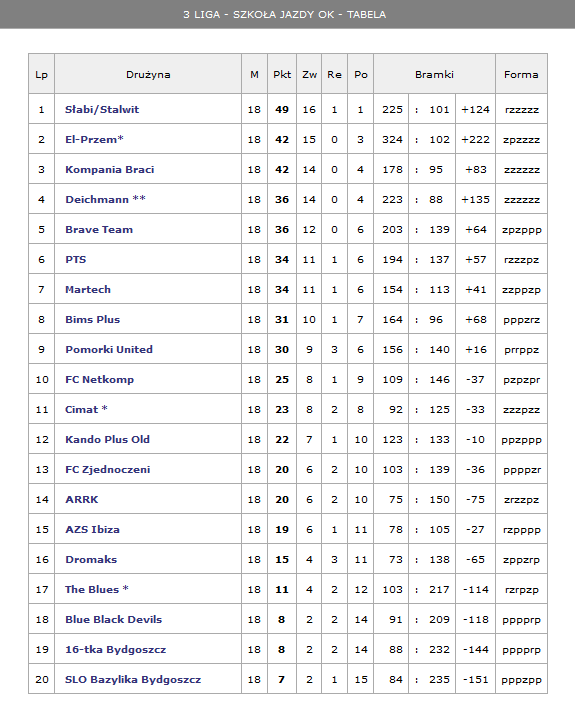Open the Słabi/Stalwit team link
The image size is (575, 718).
(x=102, y=109)
